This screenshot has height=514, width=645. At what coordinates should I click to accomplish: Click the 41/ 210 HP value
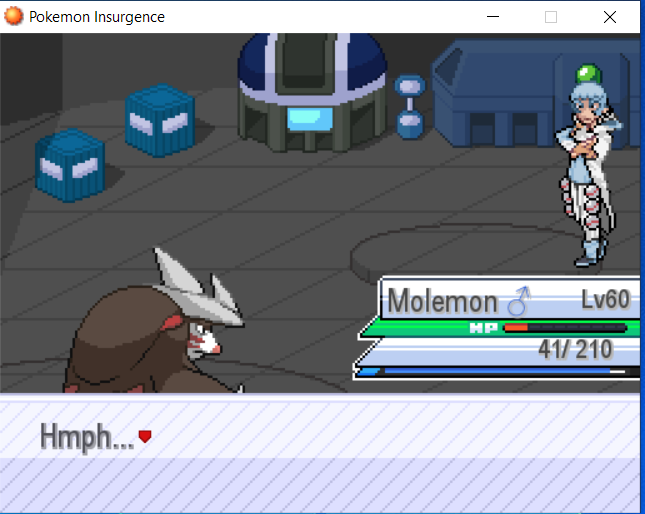(x=575, y=350)
